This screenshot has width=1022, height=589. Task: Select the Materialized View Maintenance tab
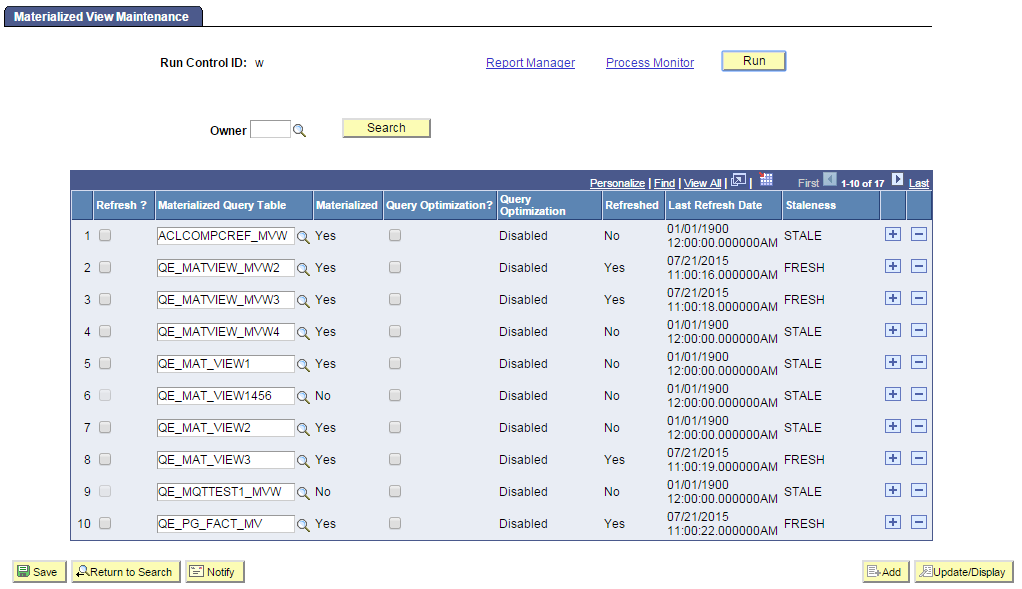point(103,16)
